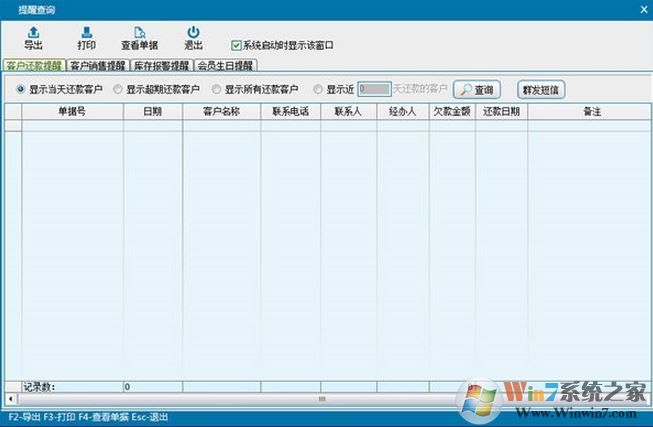Click the 记录数 footer label
Screen dimensions: 653x427
tap(39, 387)
